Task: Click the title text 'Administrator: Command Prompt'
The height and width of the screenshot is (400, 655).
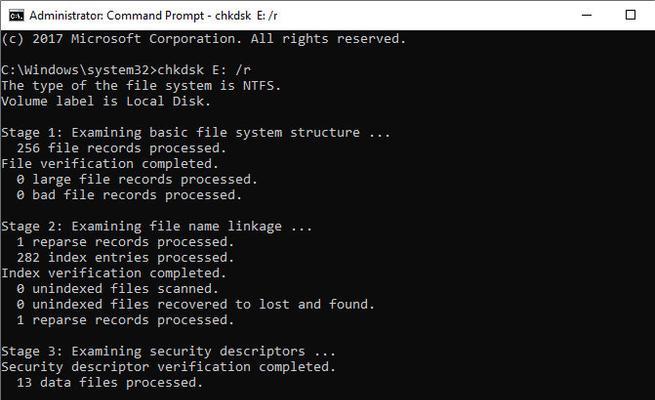Action: (117, 15)
